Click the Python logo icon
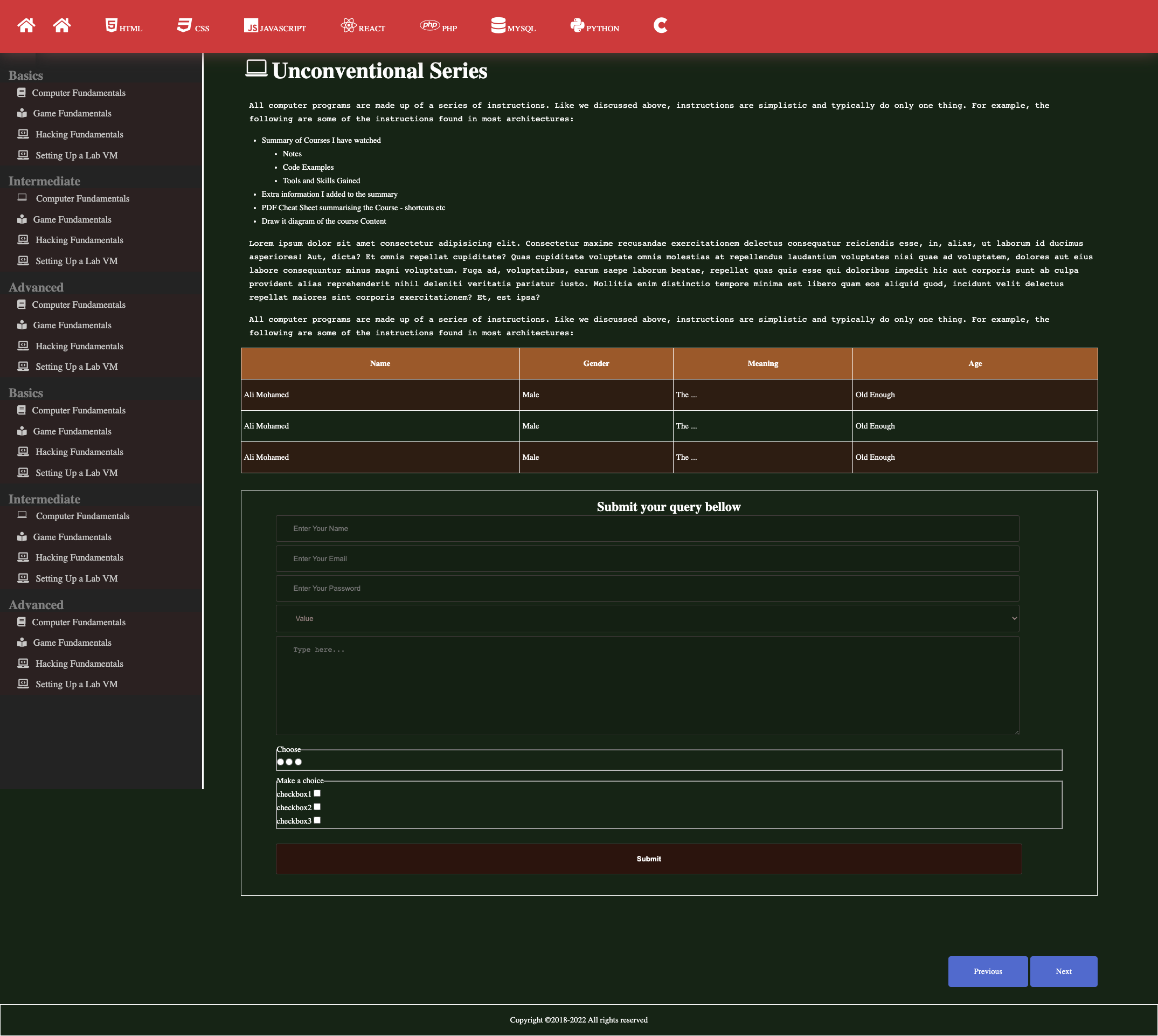 click(577, 26)
